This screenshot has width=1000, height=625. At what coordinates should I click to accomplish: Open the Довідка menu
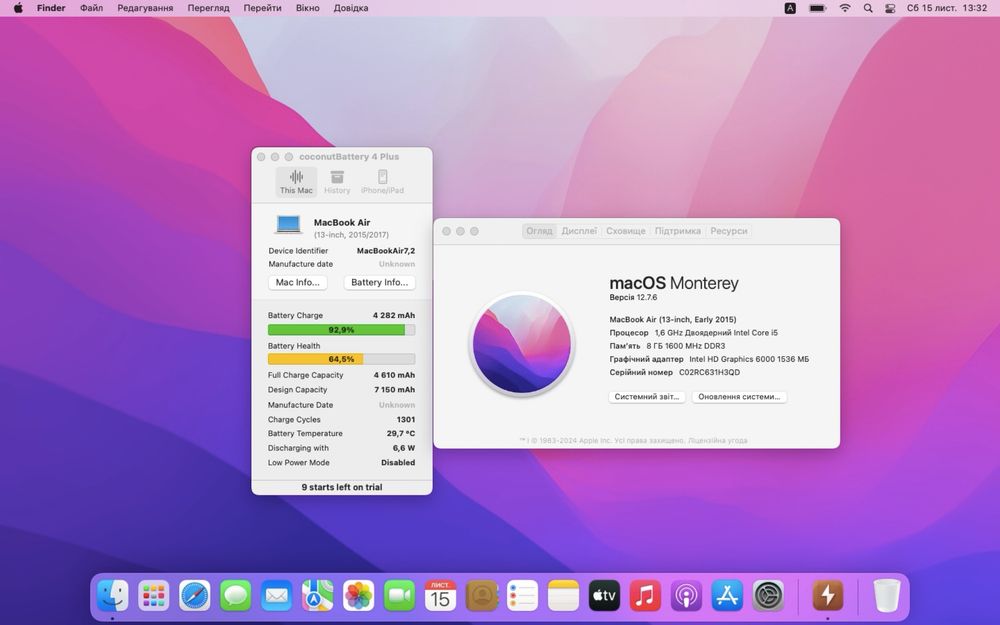(351, 8)
